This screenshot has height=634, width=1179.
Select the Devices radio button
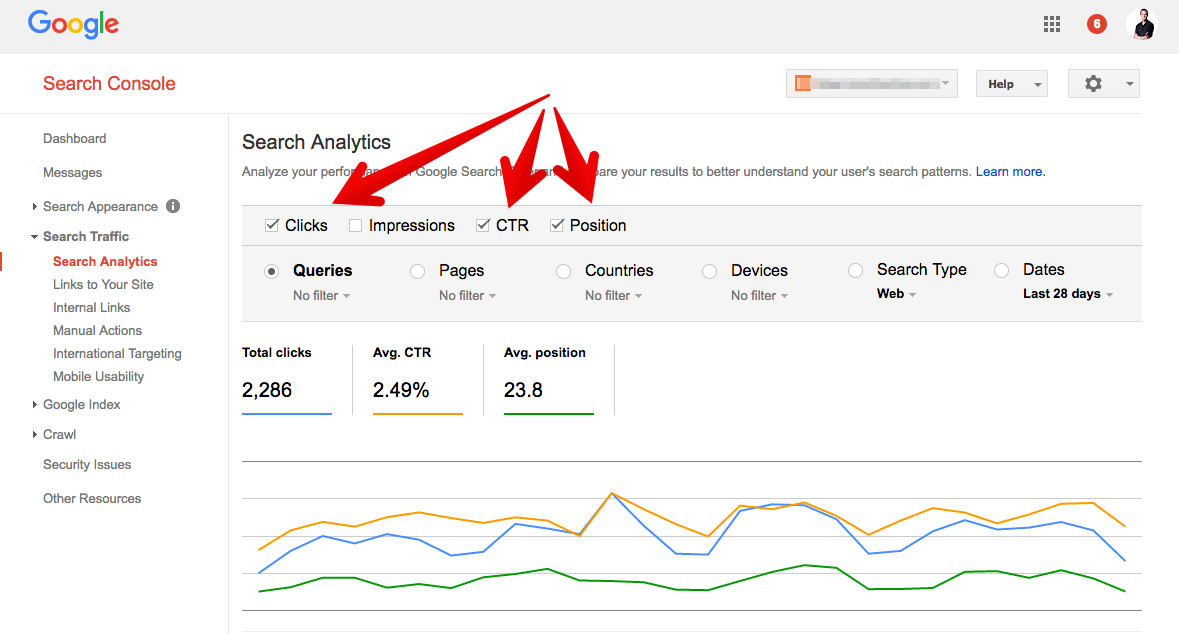[x=710, y=271]
